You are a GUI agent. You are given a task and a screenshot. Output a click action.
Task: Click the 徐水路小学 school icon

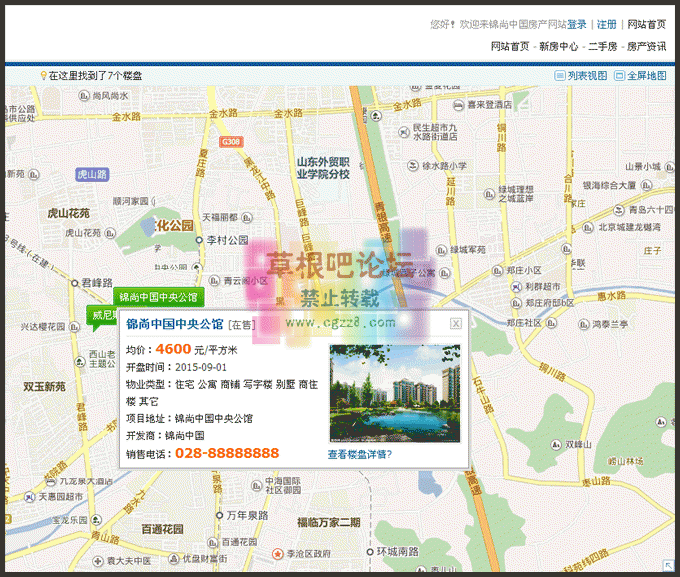[x=413, y=166]
